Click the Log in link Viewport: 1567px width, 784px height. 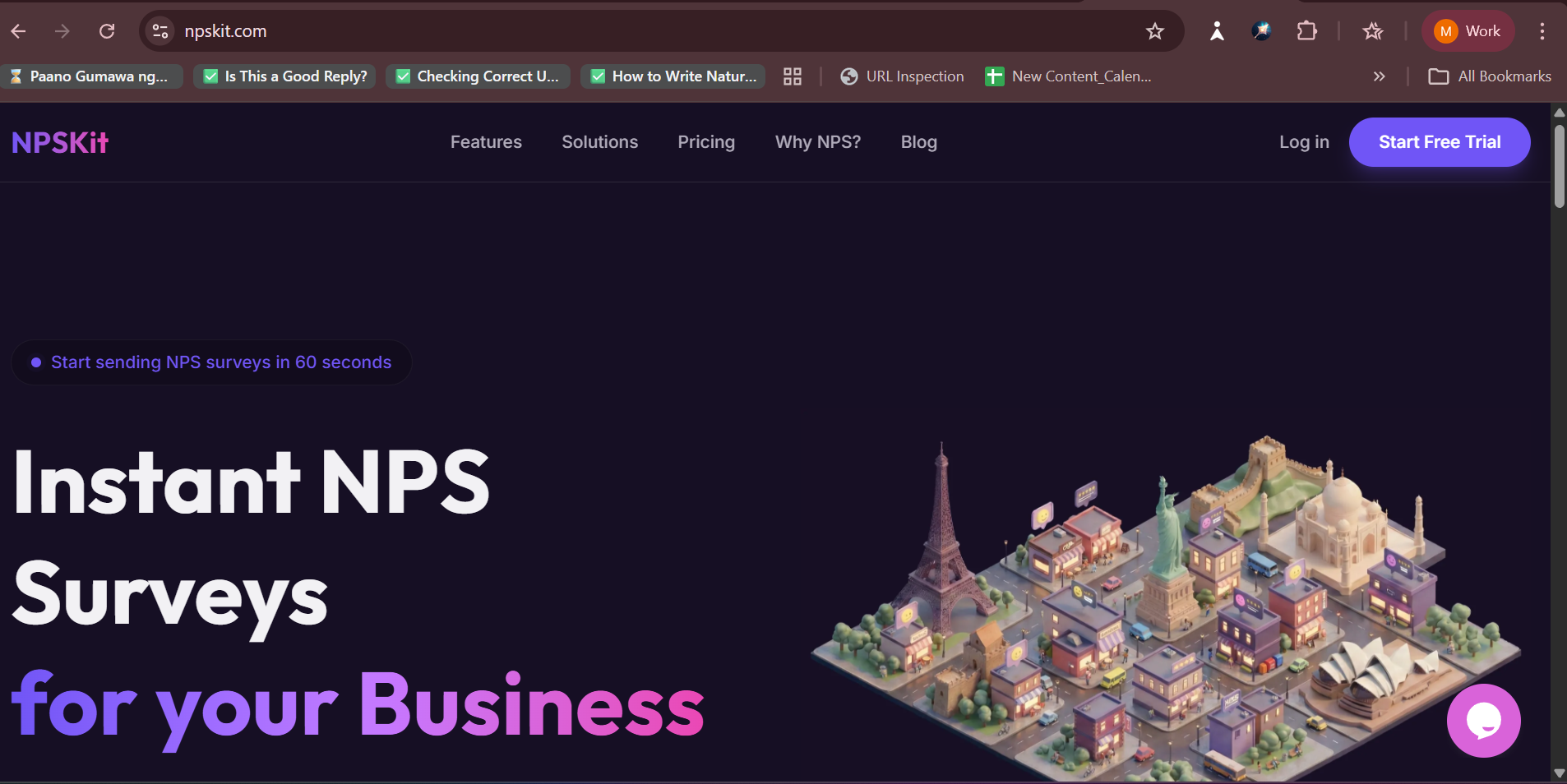point(1304,142)
